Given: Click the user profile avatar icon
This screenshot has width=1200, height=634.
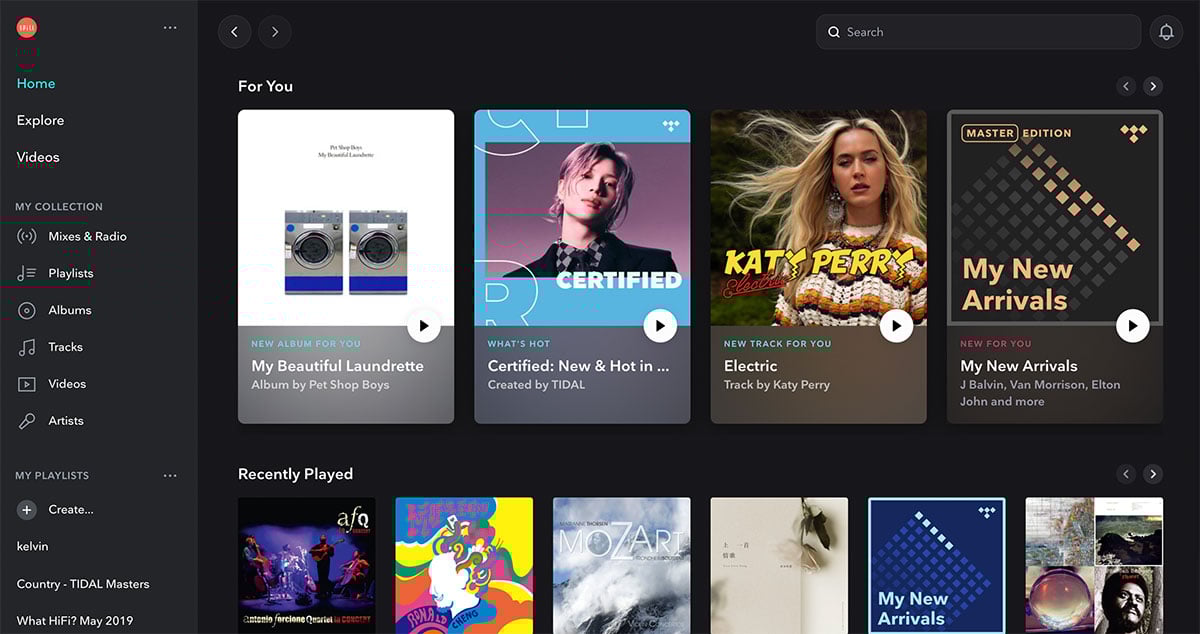Looking at the screenshot, I should (x=27, y=28).
